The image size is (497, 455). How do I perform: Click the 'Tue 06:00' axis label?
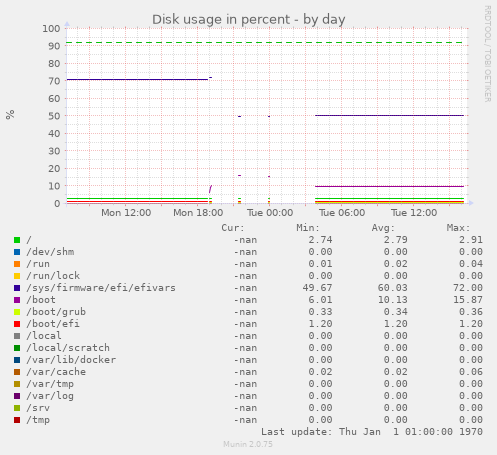[342, 213]
